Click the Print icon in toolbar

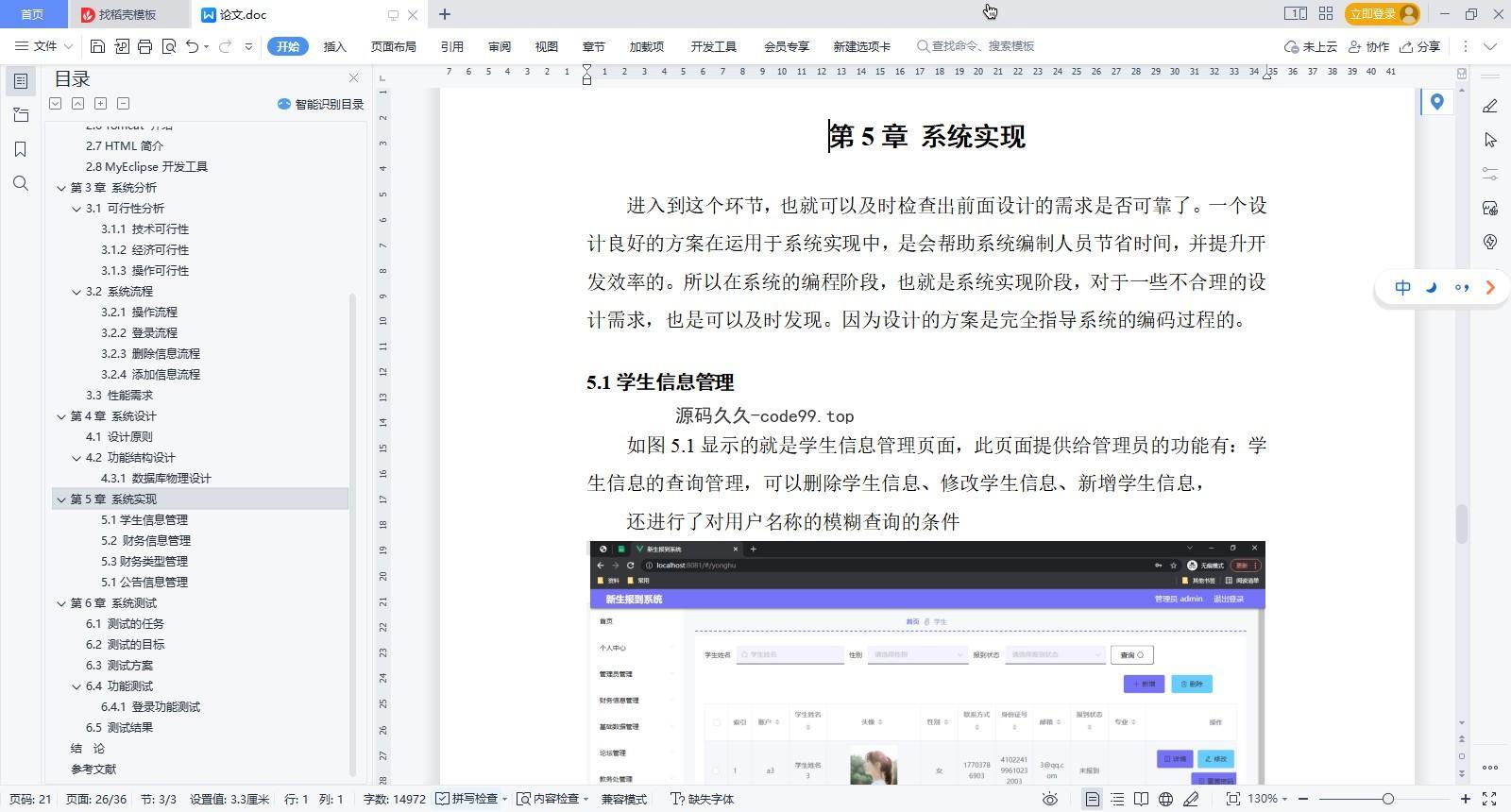pyautogui.click(x=144, y=46)
